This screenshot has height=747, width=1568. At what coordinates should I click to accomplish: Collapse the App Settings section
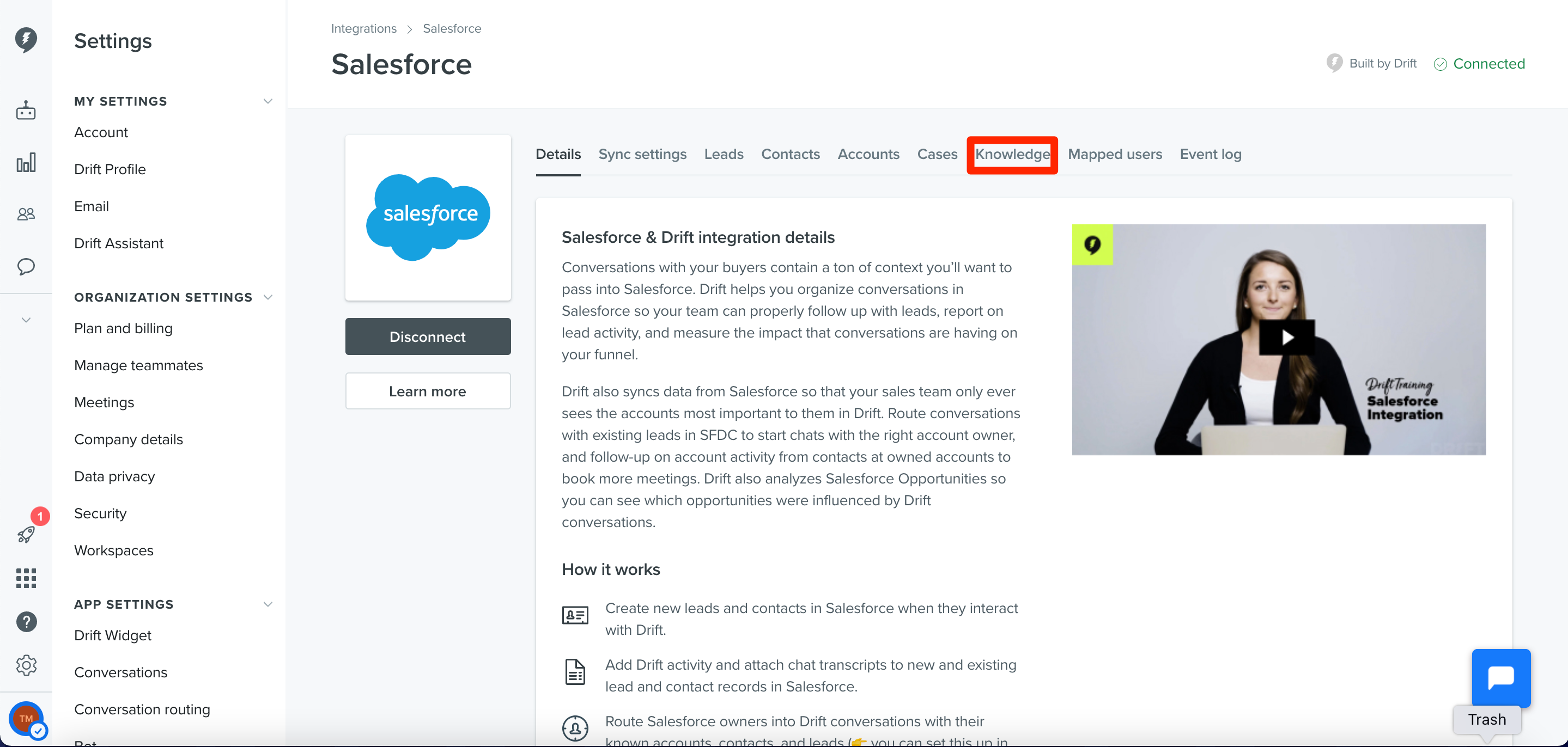pyautogui.click(x=267, y=604)
